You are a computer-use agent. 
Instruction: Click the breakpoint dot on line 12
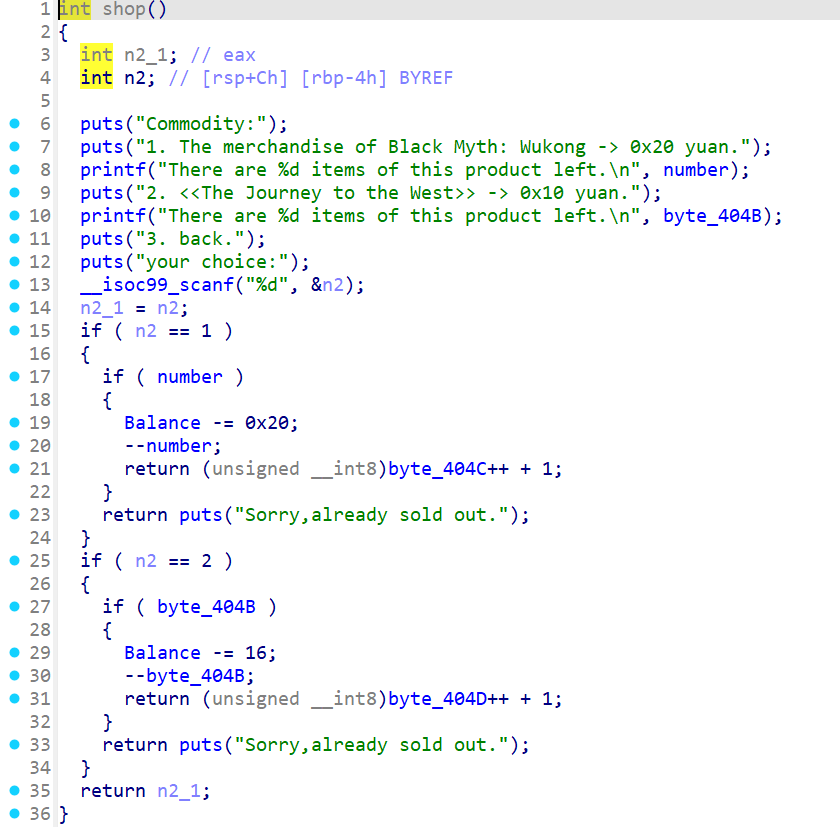(14, 262)
